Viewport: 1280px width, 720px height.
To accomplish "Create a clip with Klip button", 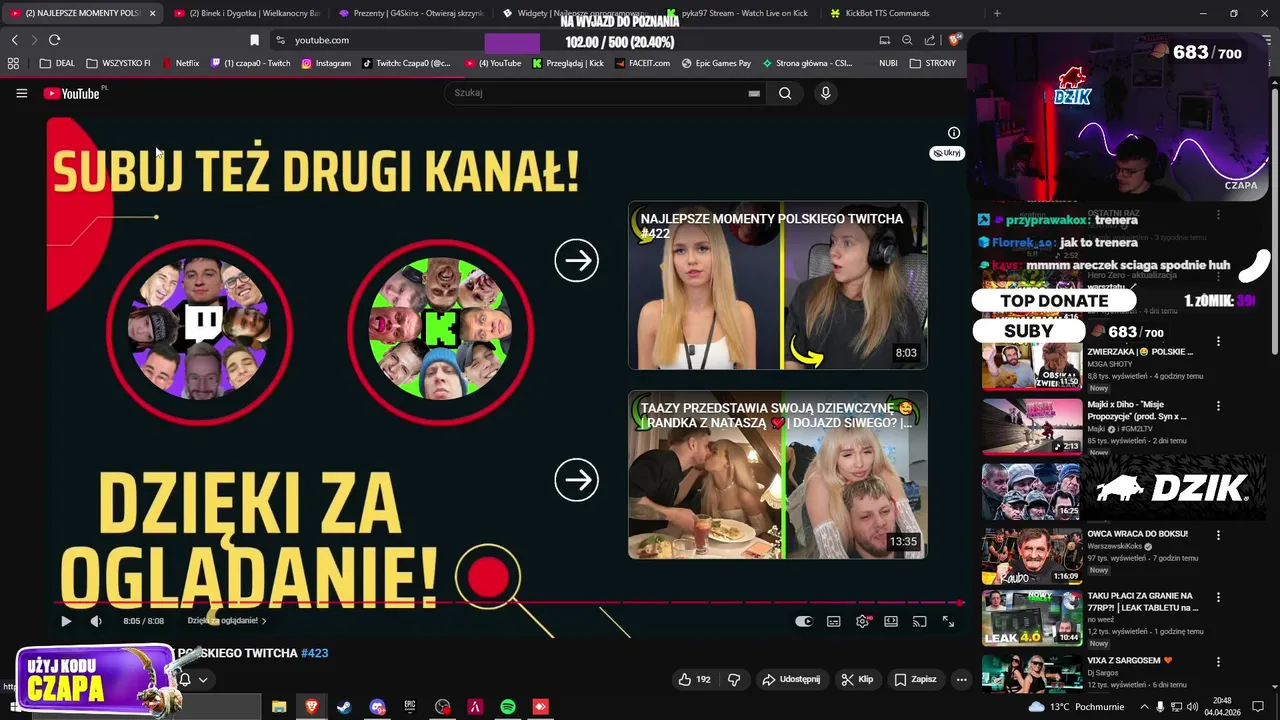I will point(857,679).
